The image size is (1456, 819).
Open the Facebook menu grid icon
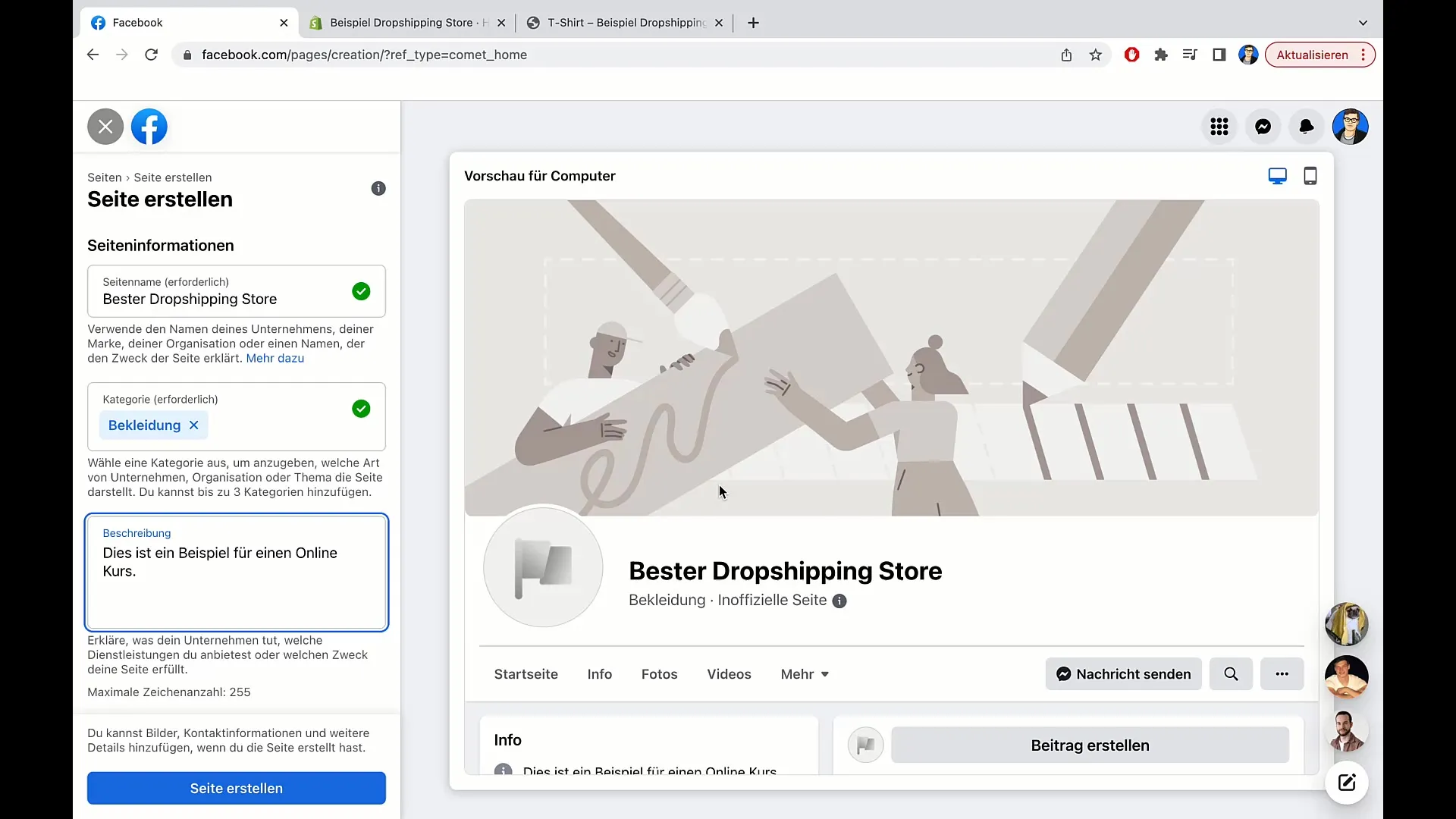(x=1219, y=127)
